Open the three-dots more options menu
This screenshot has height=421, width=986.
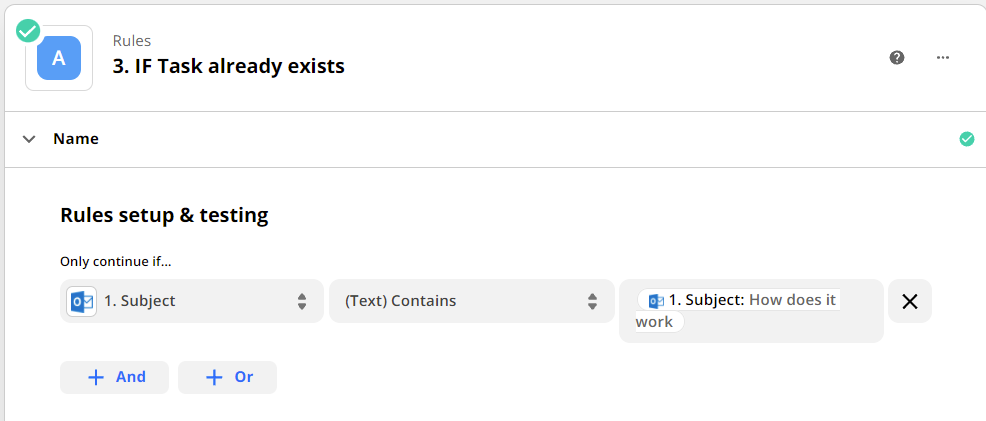click(x=942, y=58)
